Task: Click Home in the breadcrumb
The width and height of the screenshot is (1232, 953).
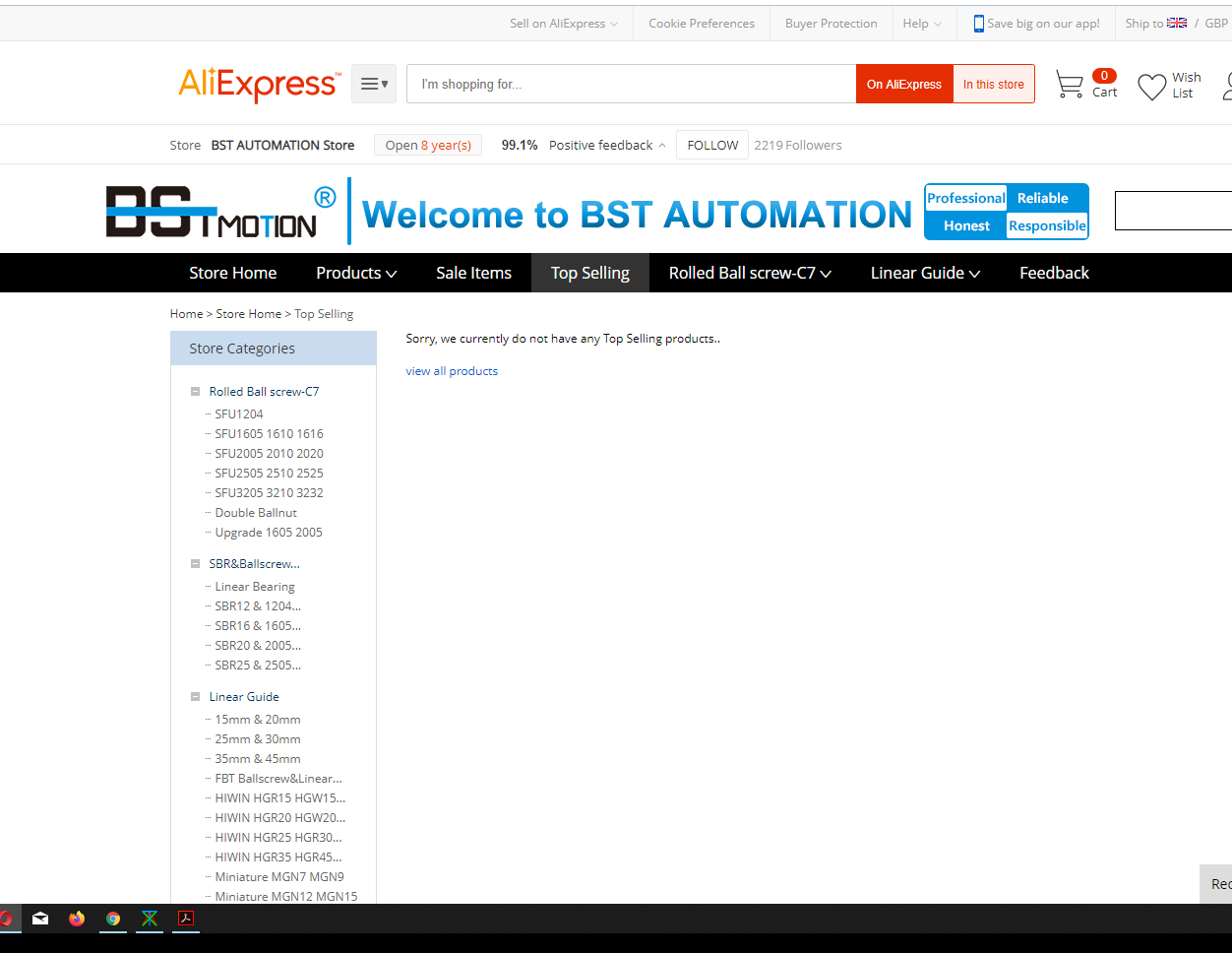Action: click(186, 314)
